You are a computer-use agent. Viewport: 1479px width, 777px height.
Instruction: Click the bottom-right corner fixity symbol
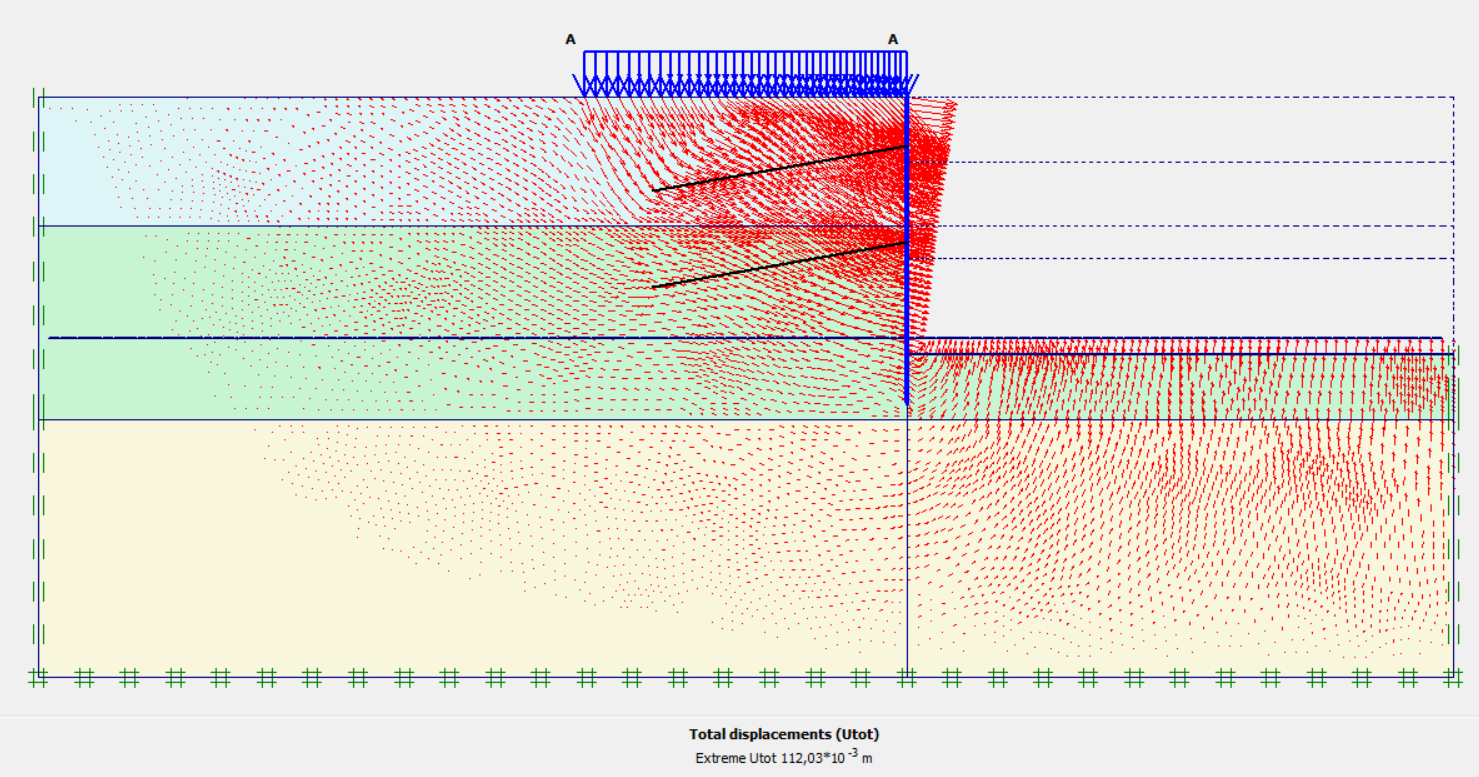1452,678
